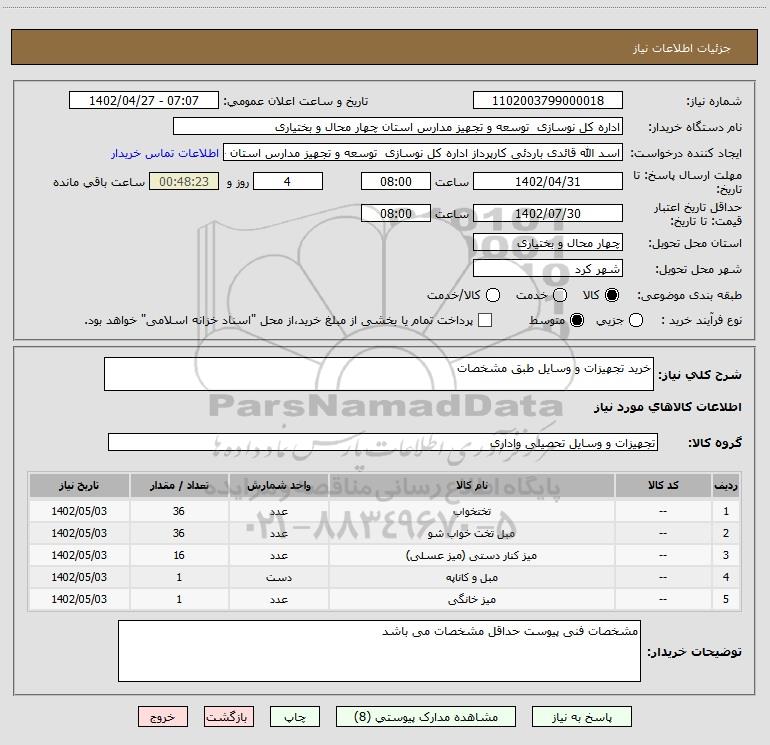Click the کد کالا column header
Viewport: 770px width, 745px height.
tap(663, 485)
